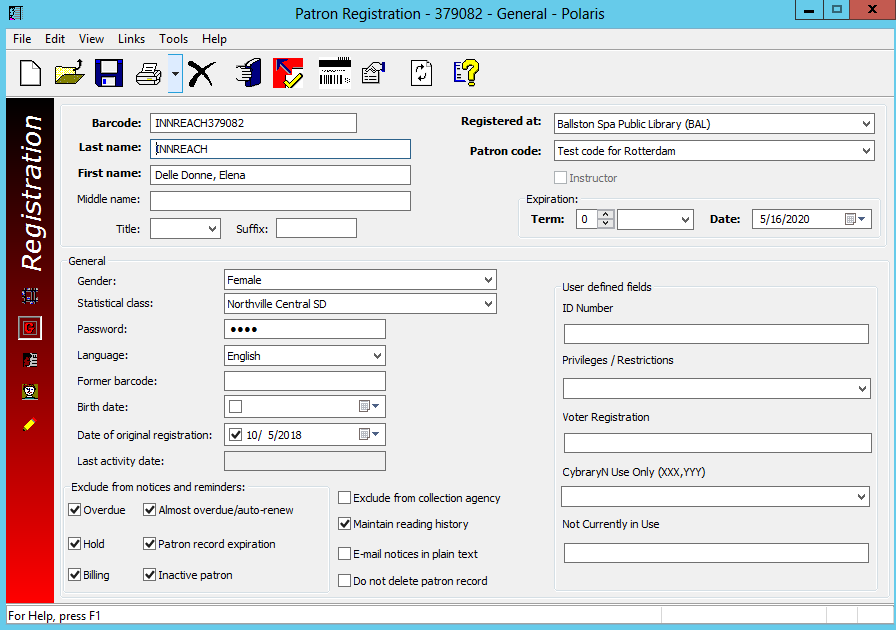Viewport: 896px width, 630px height.
Task: Enable Exclude from collection agency
Action: click(x=345, y=498)
